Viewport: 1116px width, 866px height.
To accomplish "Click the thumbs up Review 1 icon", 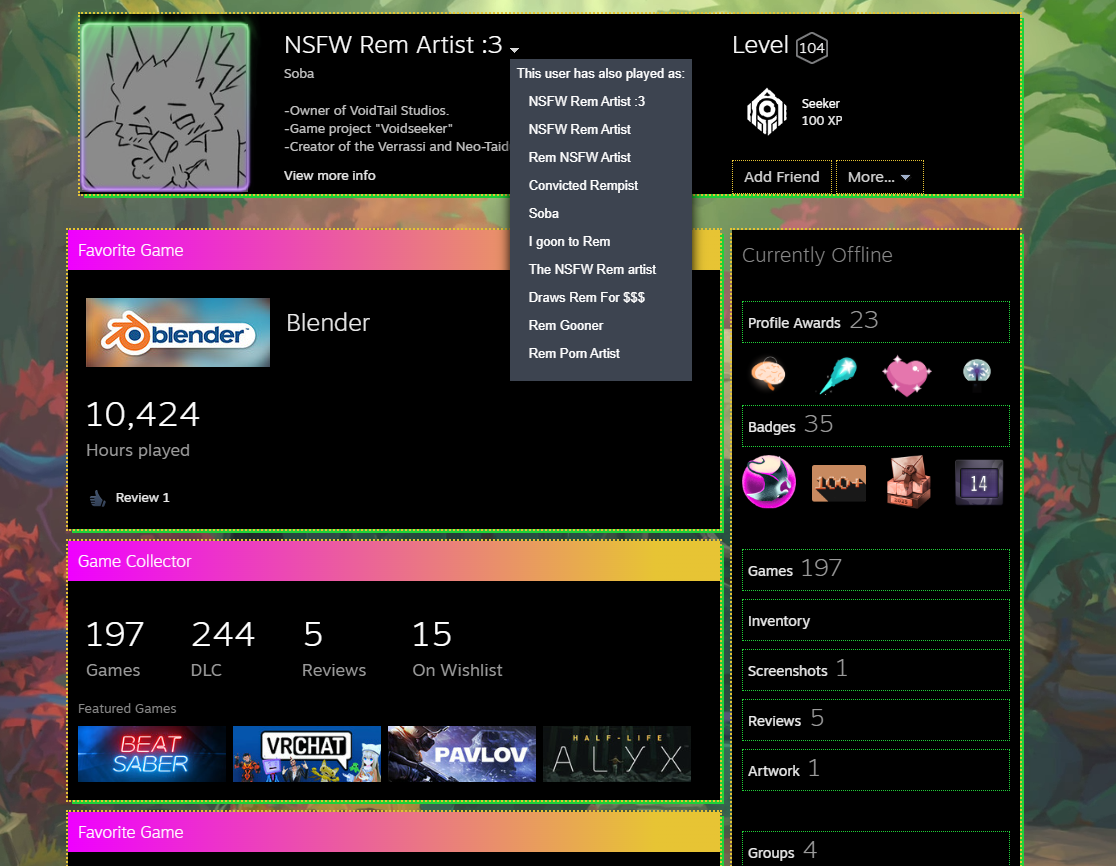I will pos(98,498).
